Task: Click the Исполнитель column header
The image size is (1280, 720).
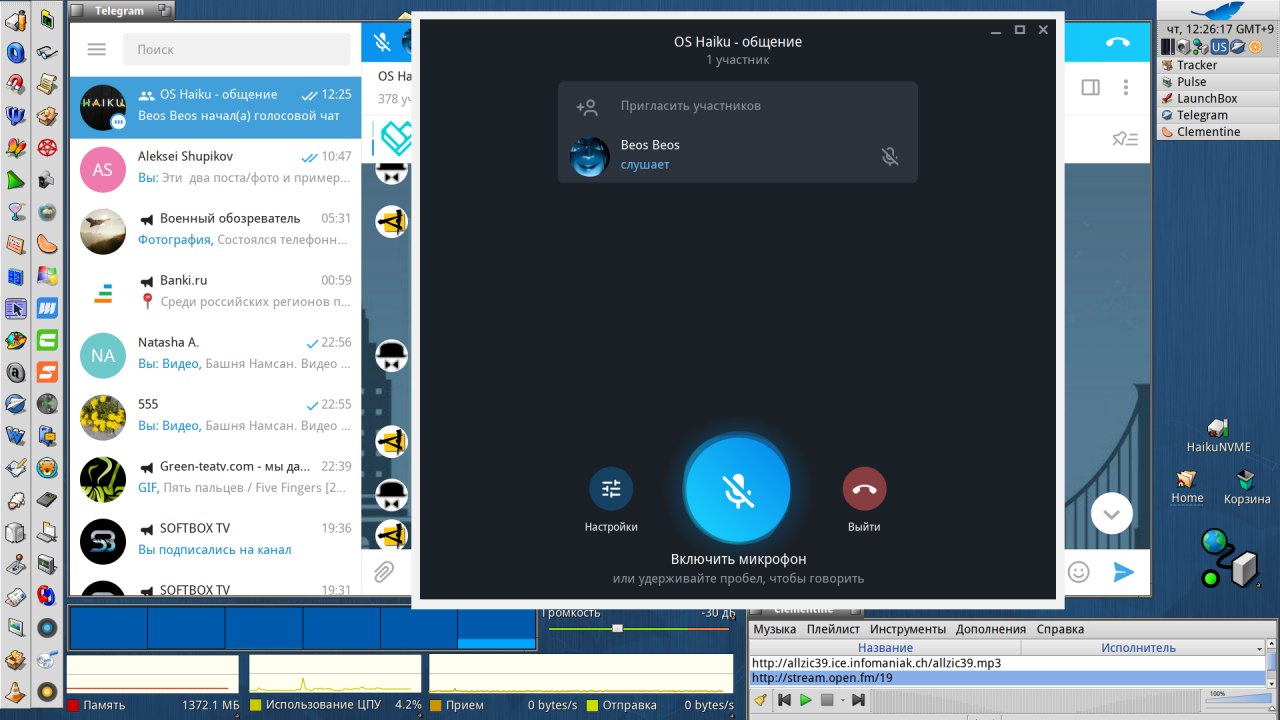Action: [1138, 648]
